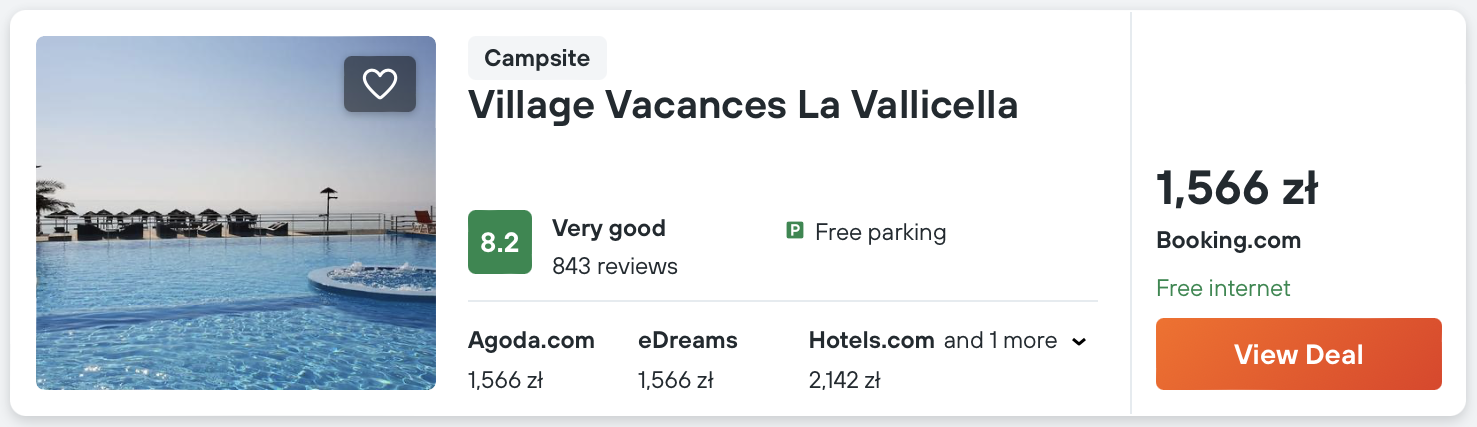Viewport: 1477px width, 427px height.
Task: Select the Hotels.com deal
Action: [x=871, y=341]
